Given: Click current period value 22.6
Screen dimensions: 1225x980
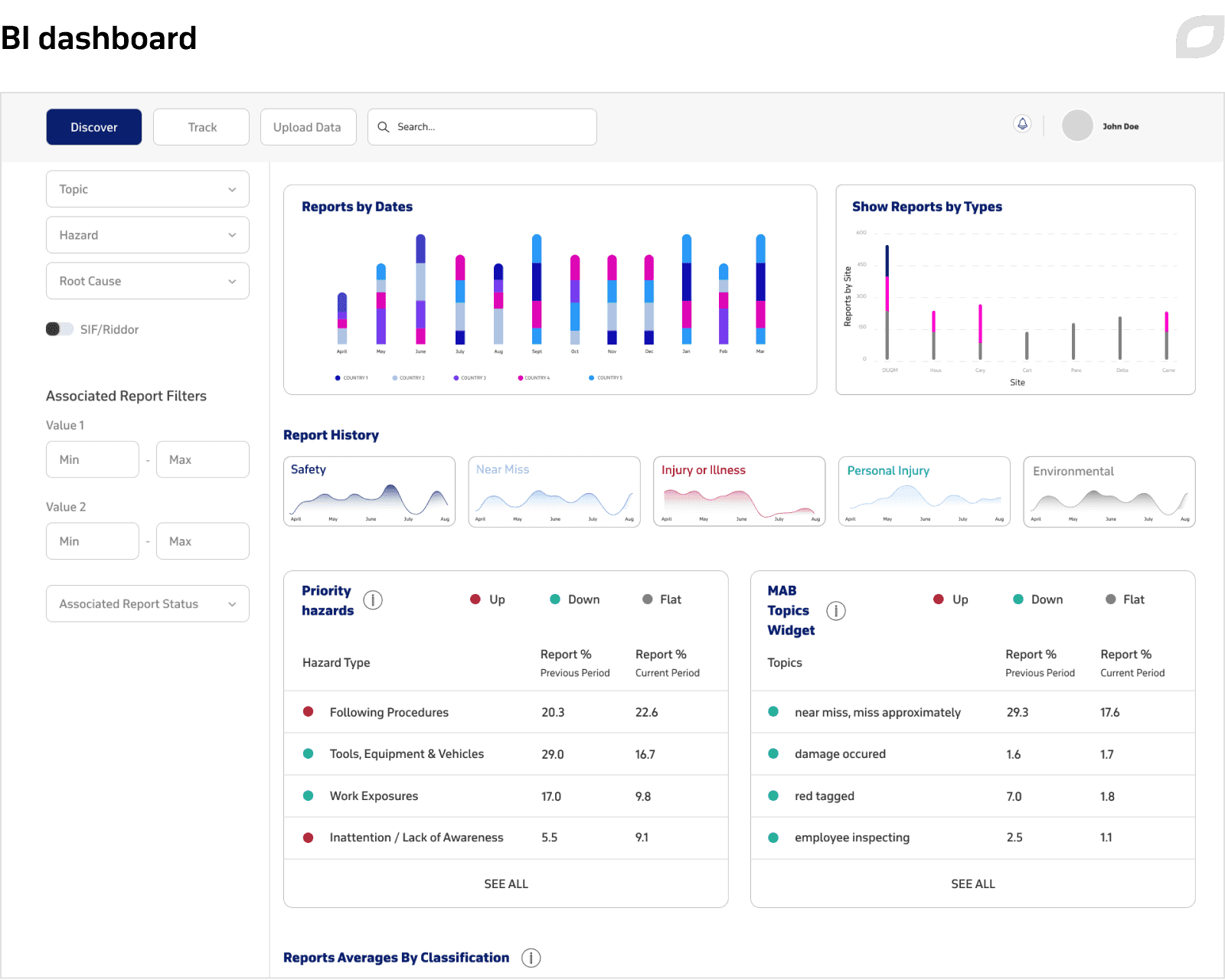Looking at the screenshot, I should [x=647, y=712].
